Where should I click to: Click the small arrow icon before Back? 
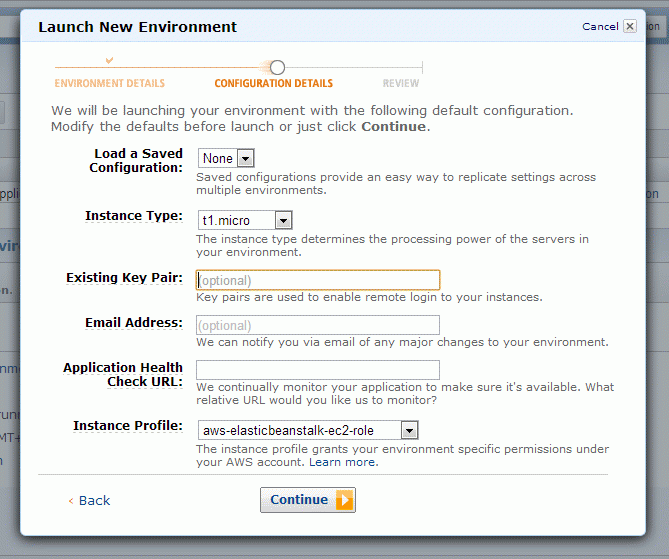[71, 501]
